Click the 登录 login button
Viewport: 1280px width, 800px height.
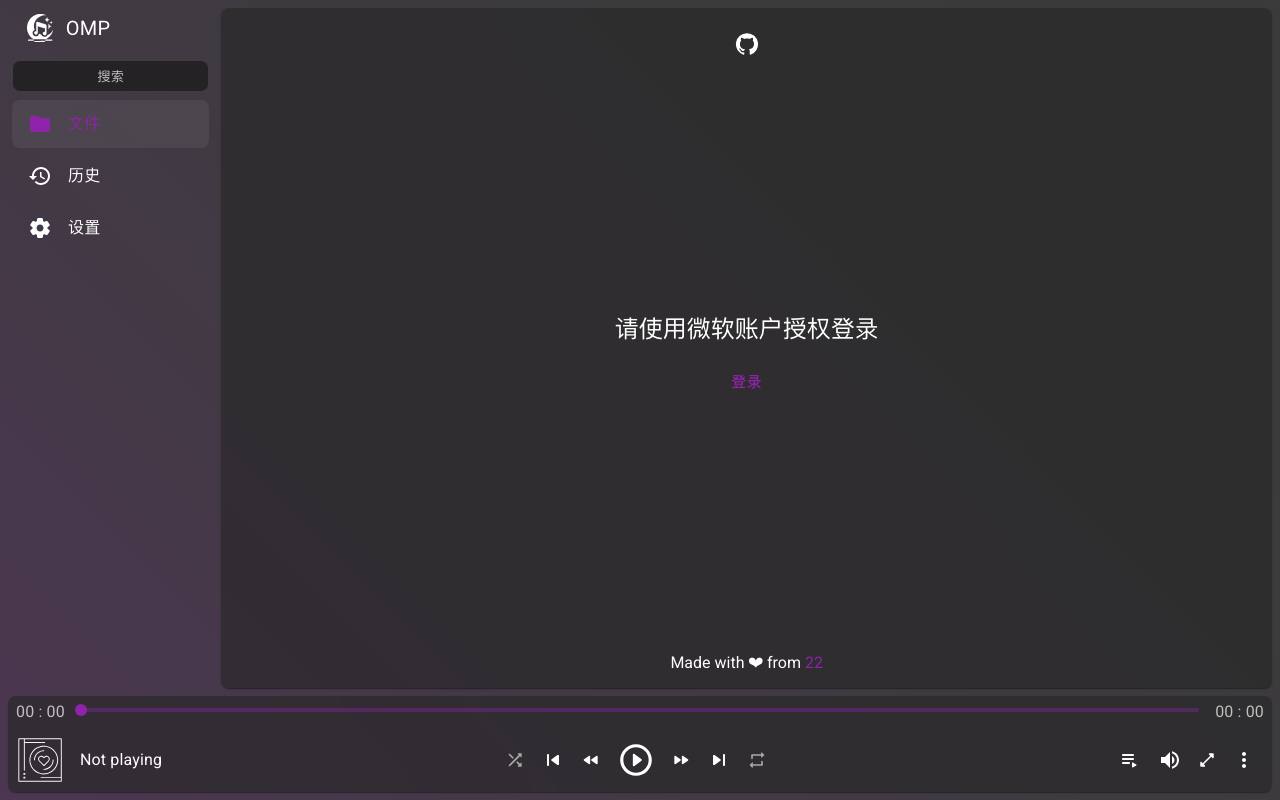(746, 382)
